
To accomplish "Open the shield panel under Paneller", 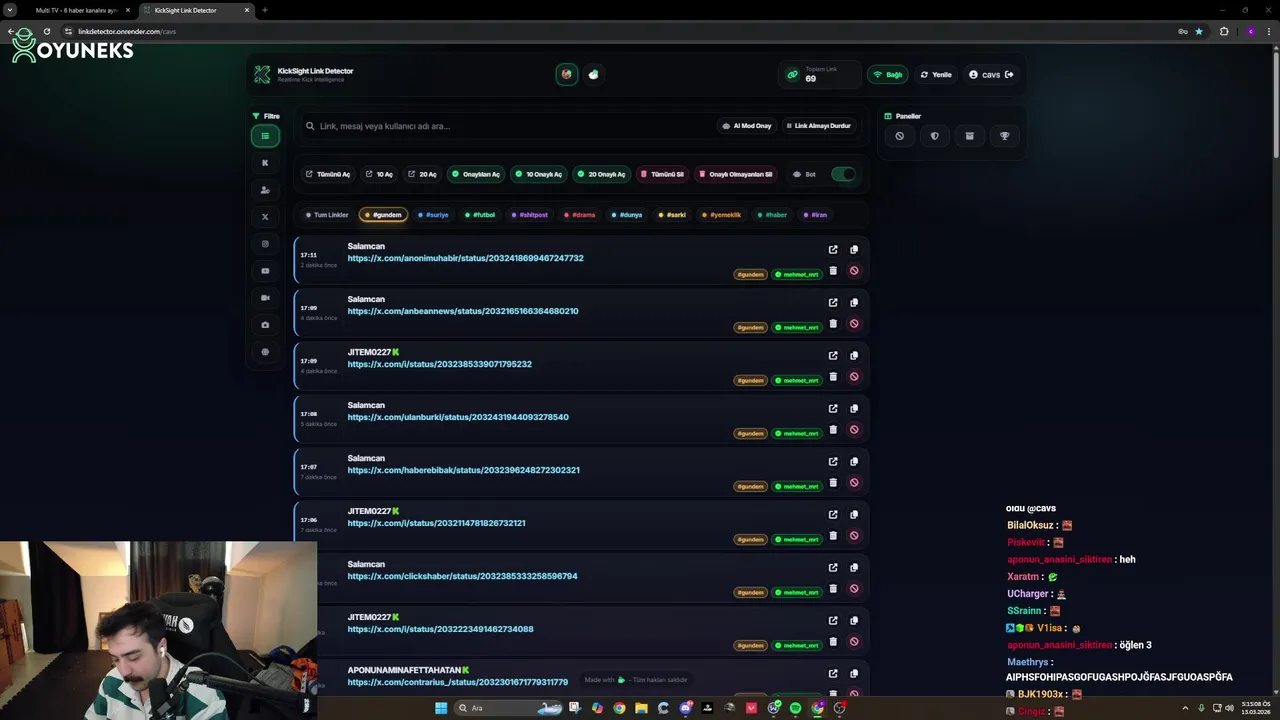I will tap(934, 136).
